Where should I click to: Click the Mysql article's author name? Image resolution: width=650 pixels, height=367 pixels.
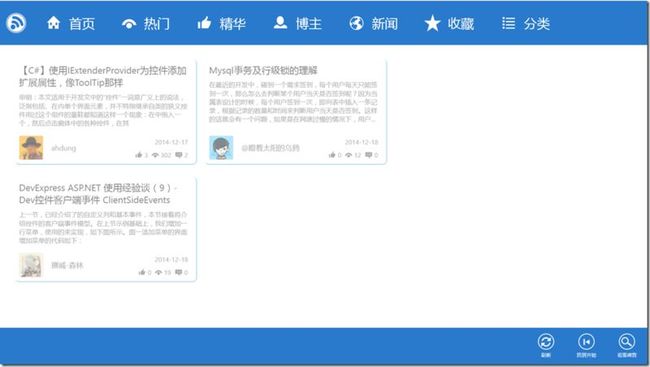pyautogui.click(x=270, y=148)
